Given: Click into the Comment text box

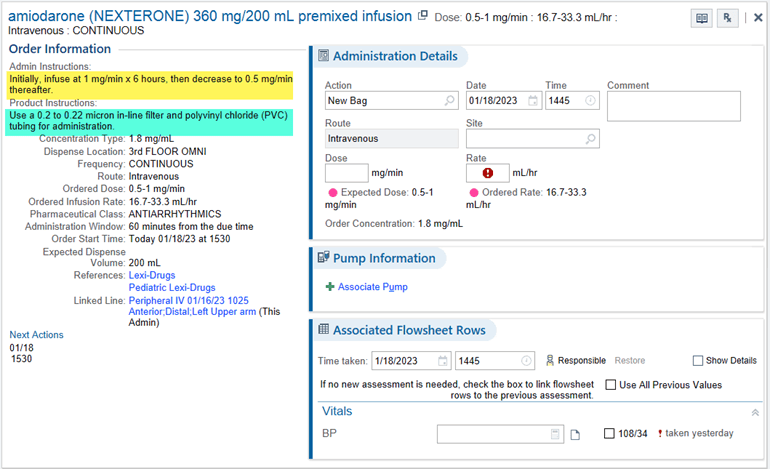Looking at the screenshot, I should 673,105.
